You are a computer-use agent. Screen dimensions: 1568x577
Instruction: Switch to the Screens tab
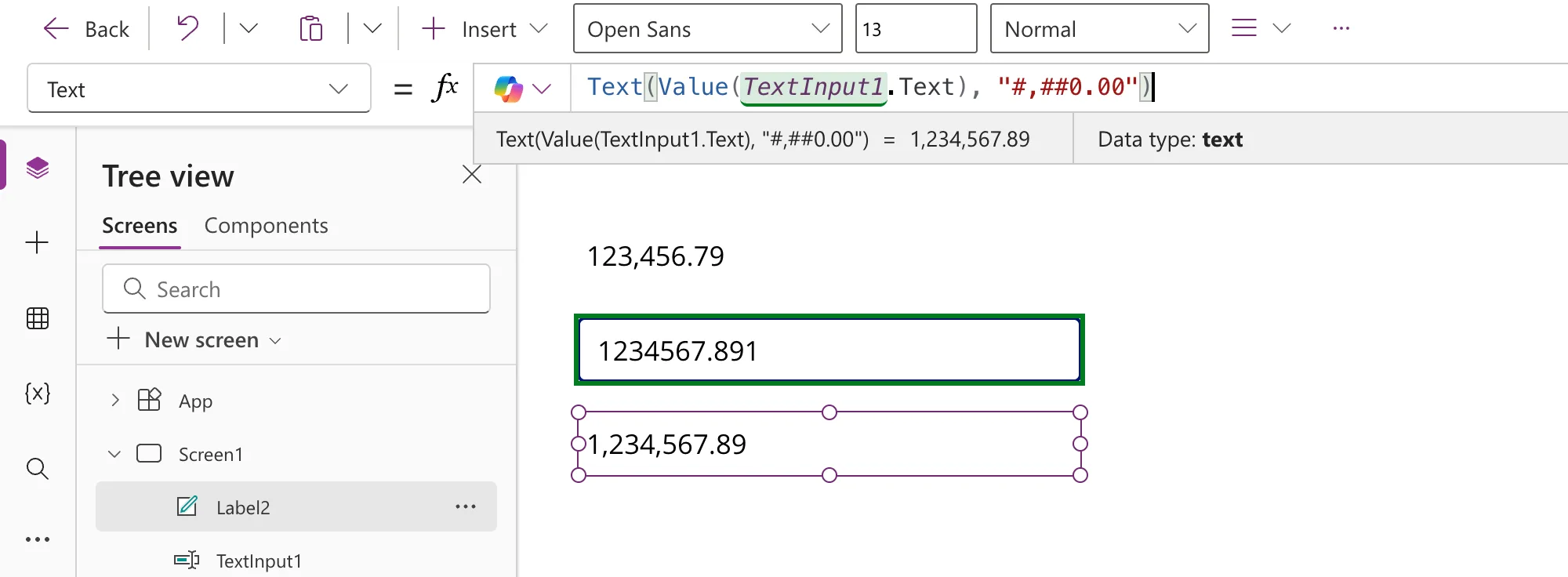(140, 226)
